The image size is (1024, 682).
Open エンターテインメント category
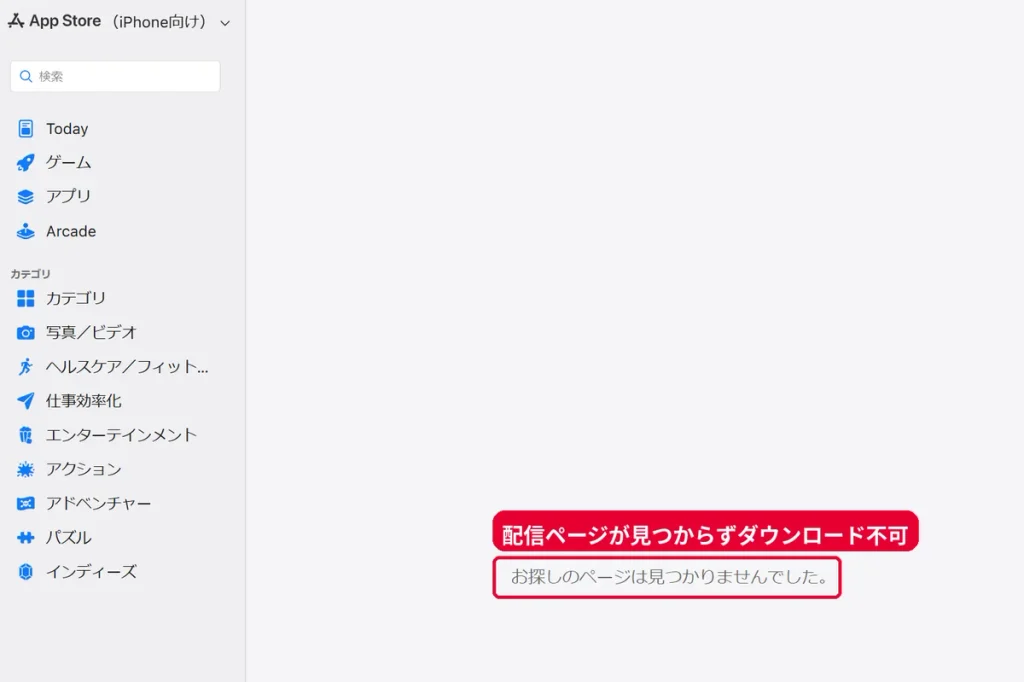pyautogui.click(x=121, y=434)
